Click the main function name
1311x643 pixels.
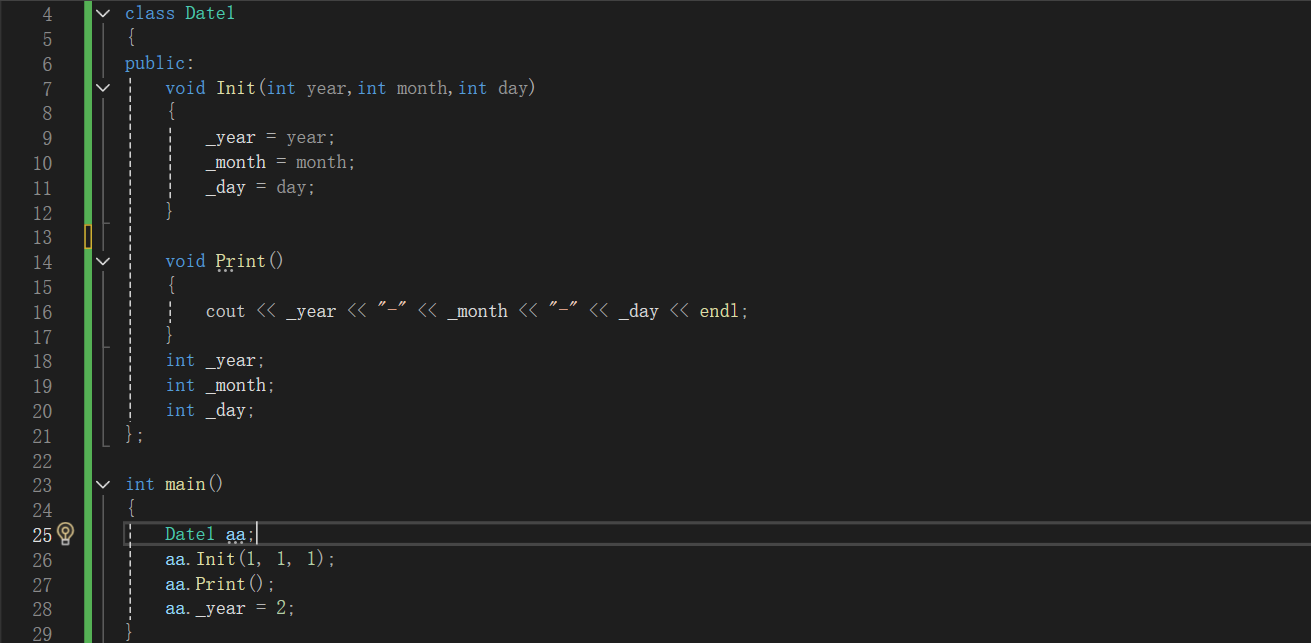tap(185, 484)
